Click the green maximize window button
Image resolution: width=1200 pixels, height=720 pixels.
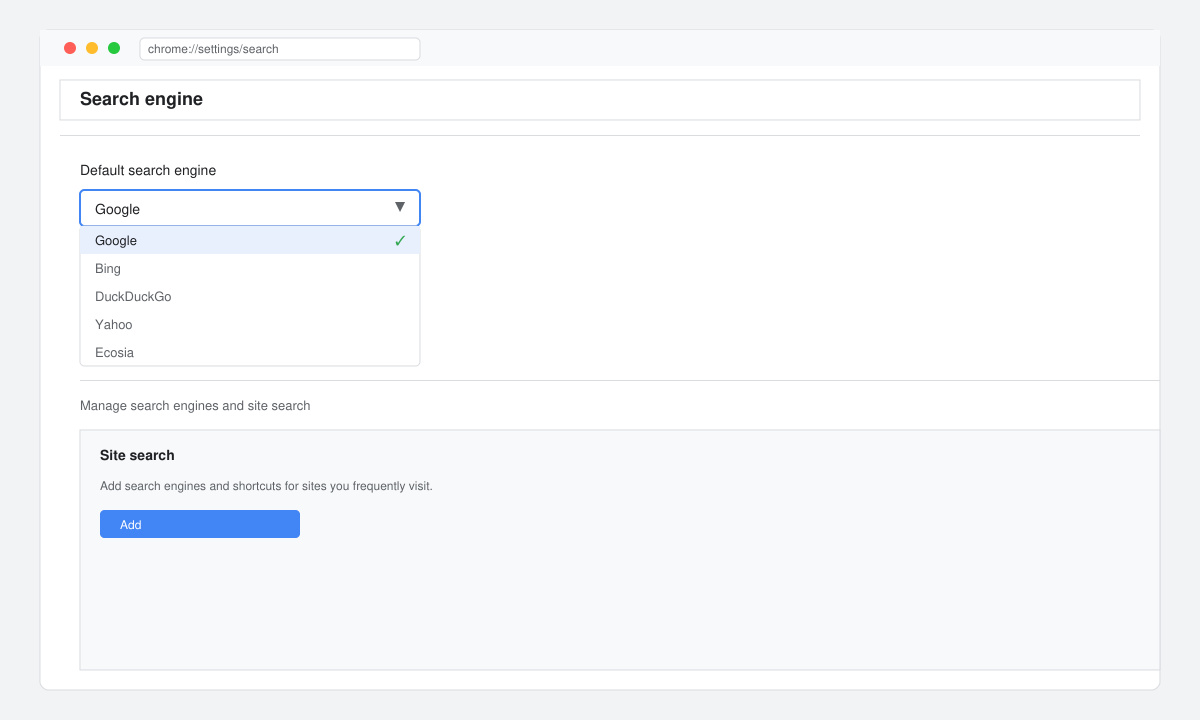114,48
